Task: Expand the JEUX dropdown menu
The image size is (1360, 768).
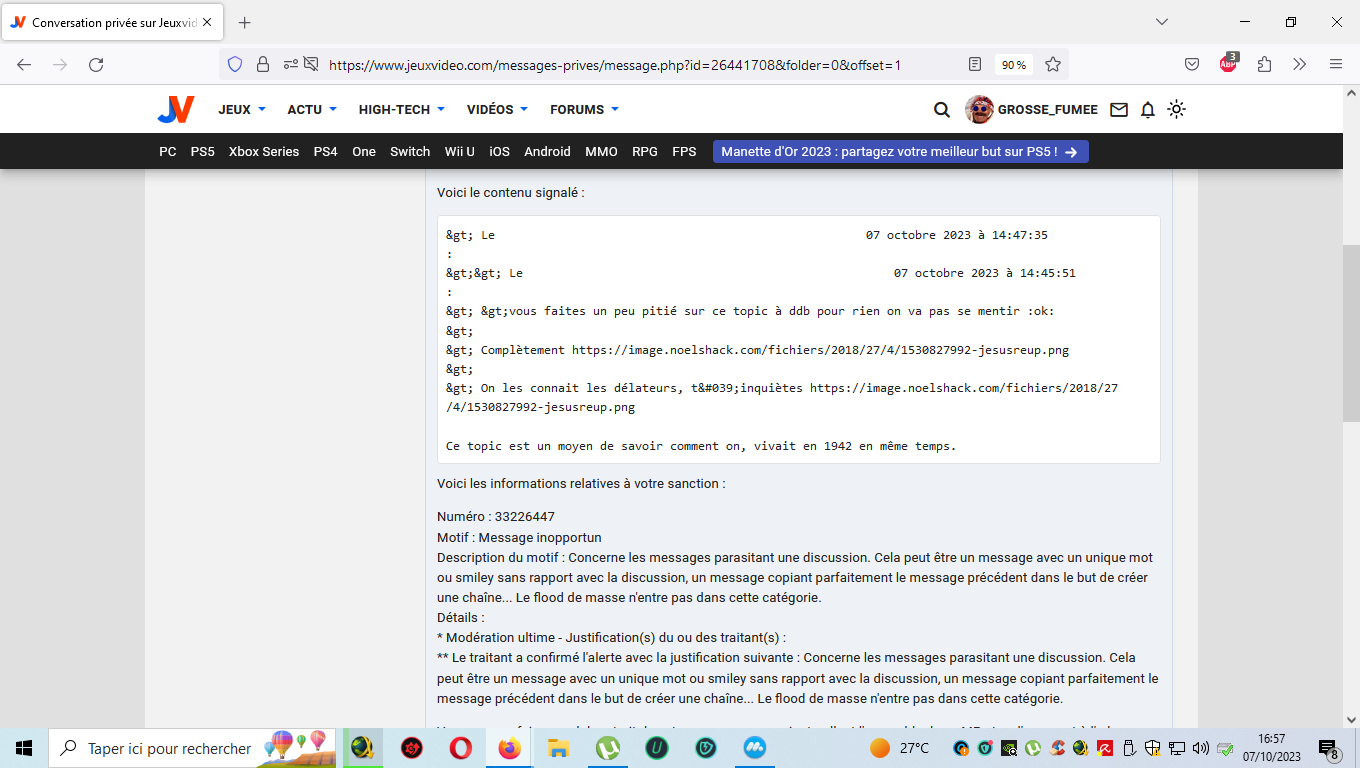Action: (242, 110)
